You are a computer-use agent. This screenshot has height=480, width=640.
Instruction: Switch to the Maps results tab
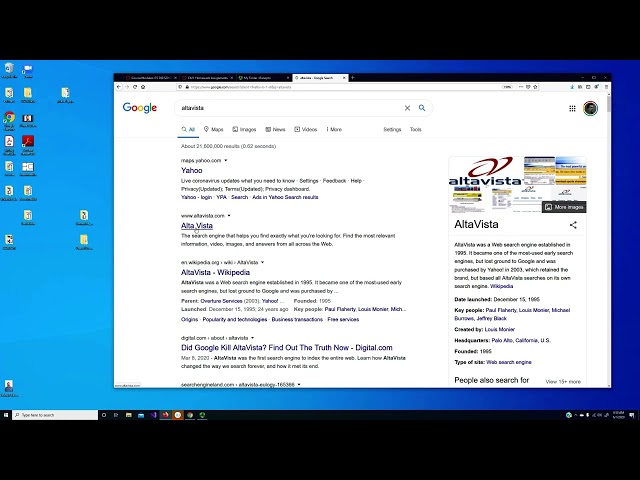click(213, 129)
